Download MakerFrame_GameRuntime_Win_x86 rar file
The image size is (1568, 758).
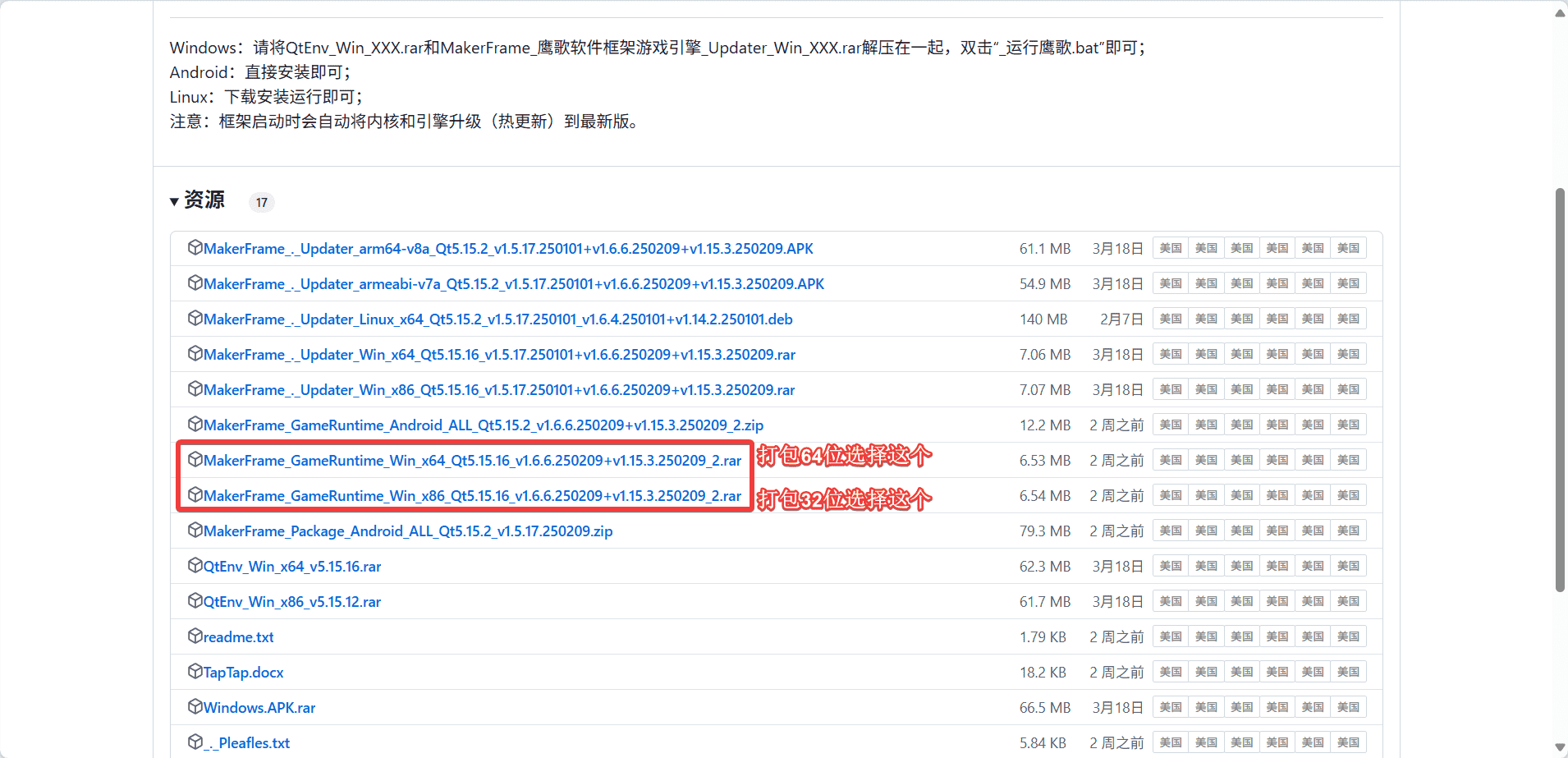coord(472,496)
